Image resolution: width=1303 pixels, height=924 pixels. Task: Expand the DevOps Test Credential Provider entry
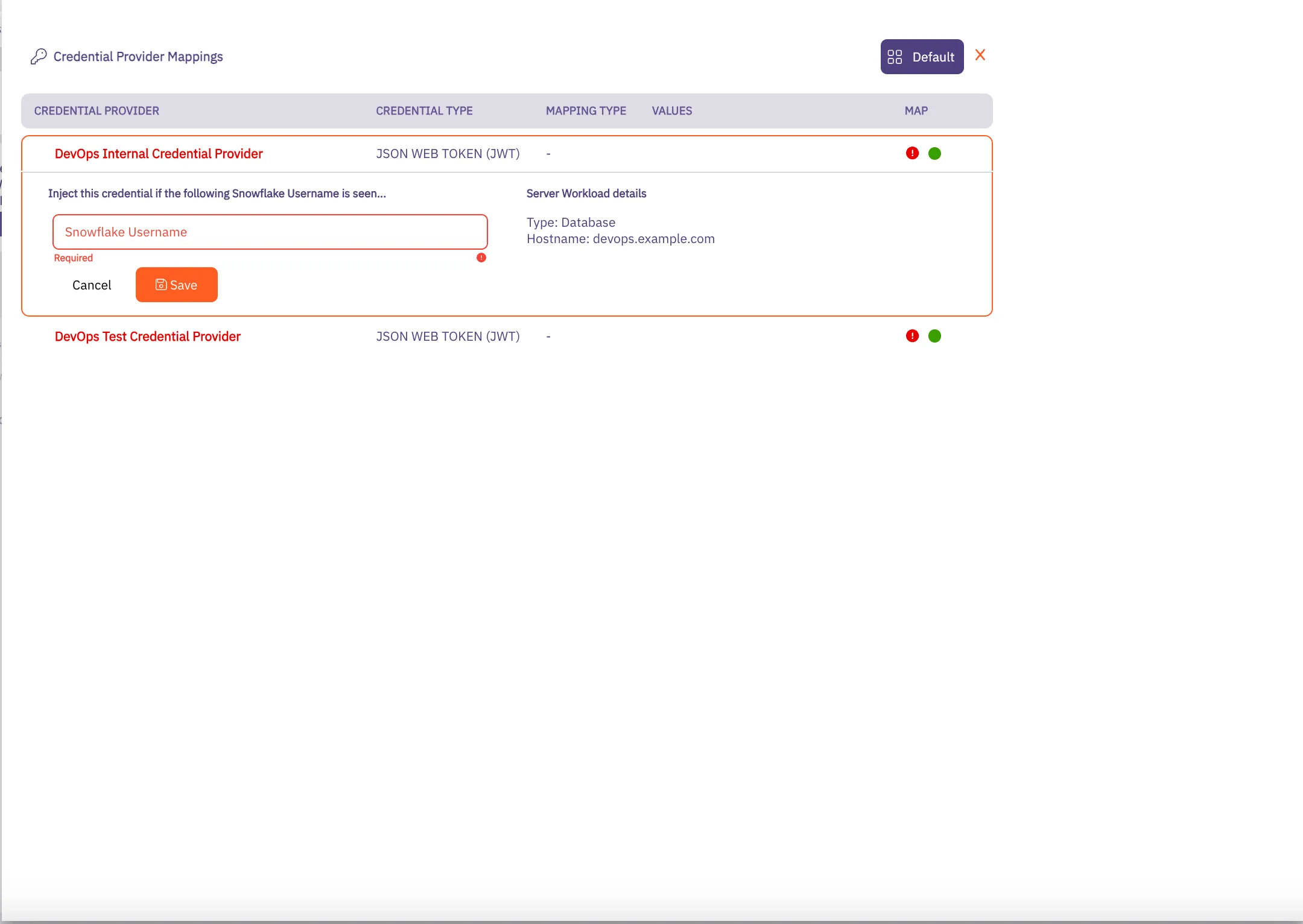pyautogui.click(x=148, y=336)
